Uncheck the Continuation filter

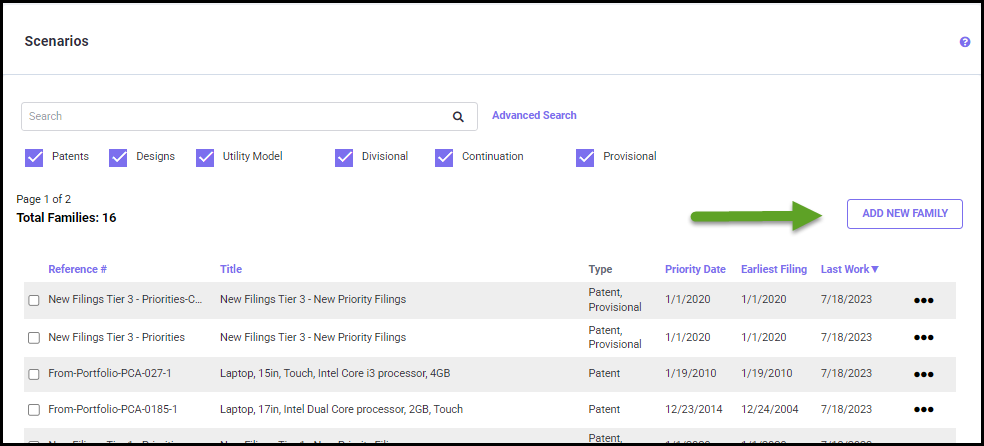click(x=444, y=157)
